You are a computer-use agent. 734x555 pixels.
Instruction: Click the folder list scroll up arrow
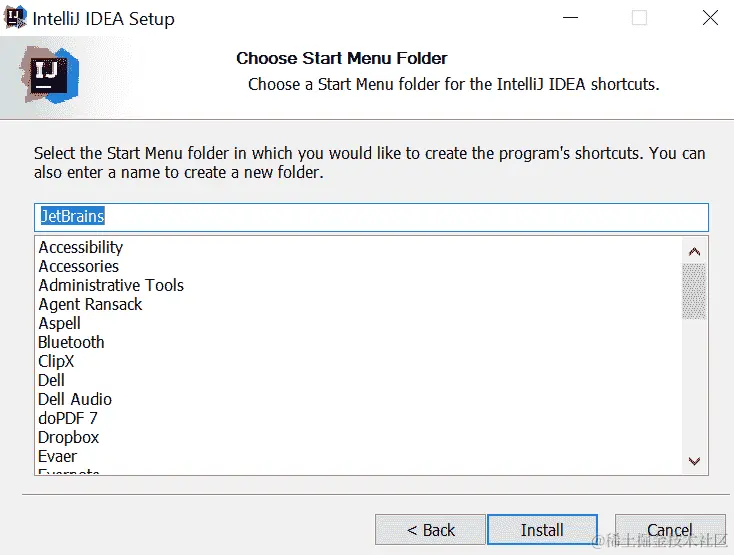coord(694,252)
